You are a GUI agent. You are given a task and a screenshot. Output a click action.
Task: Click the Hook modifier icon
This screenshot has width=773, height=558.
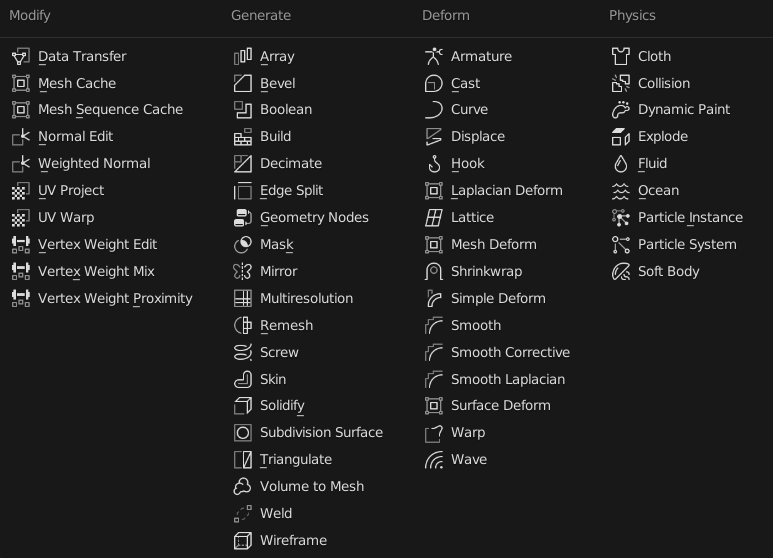pyautogui.click(x=434, y=164)
